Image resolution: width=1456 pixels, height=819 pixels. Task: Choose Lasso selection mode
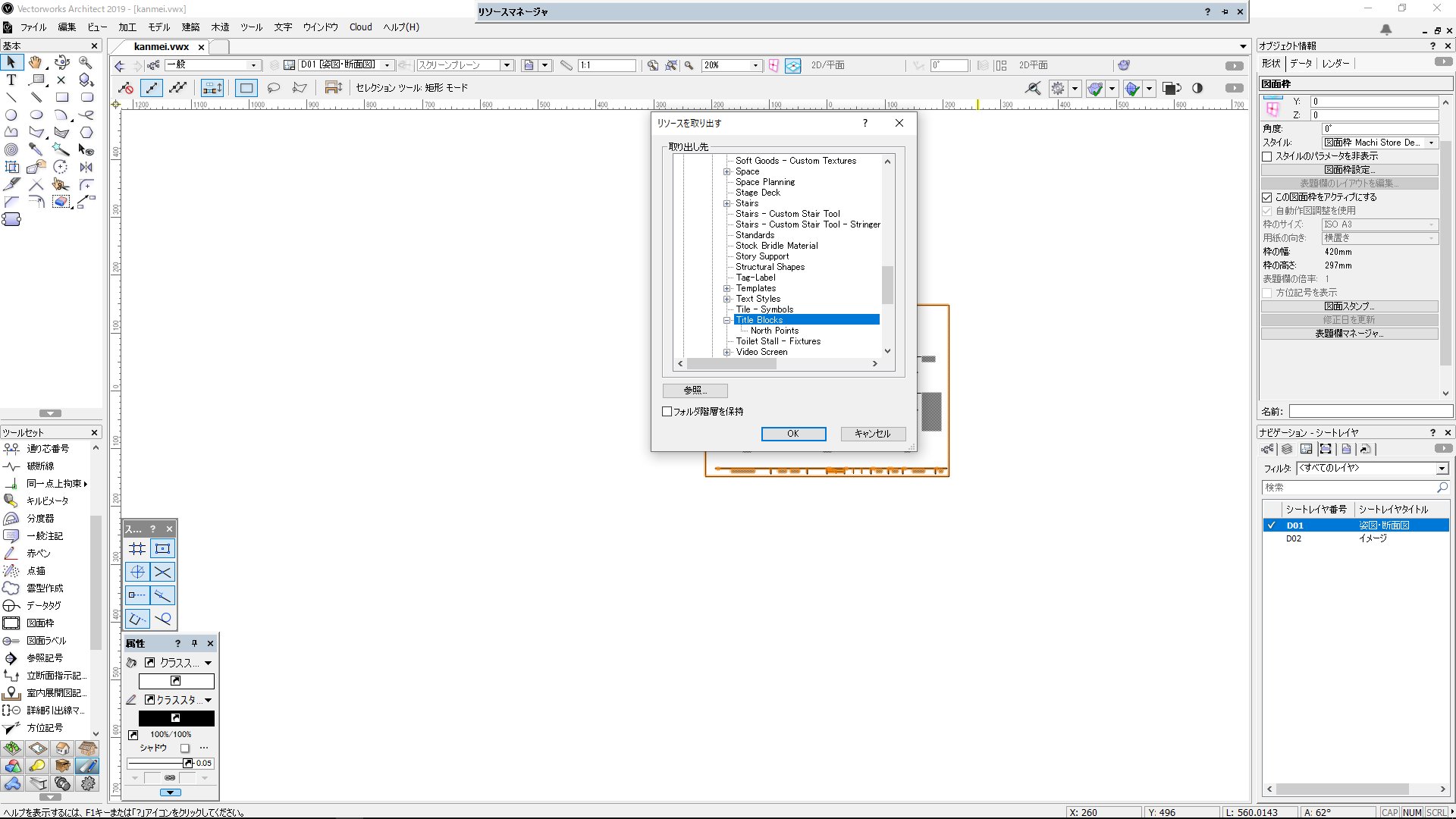[x=274, y=88]
